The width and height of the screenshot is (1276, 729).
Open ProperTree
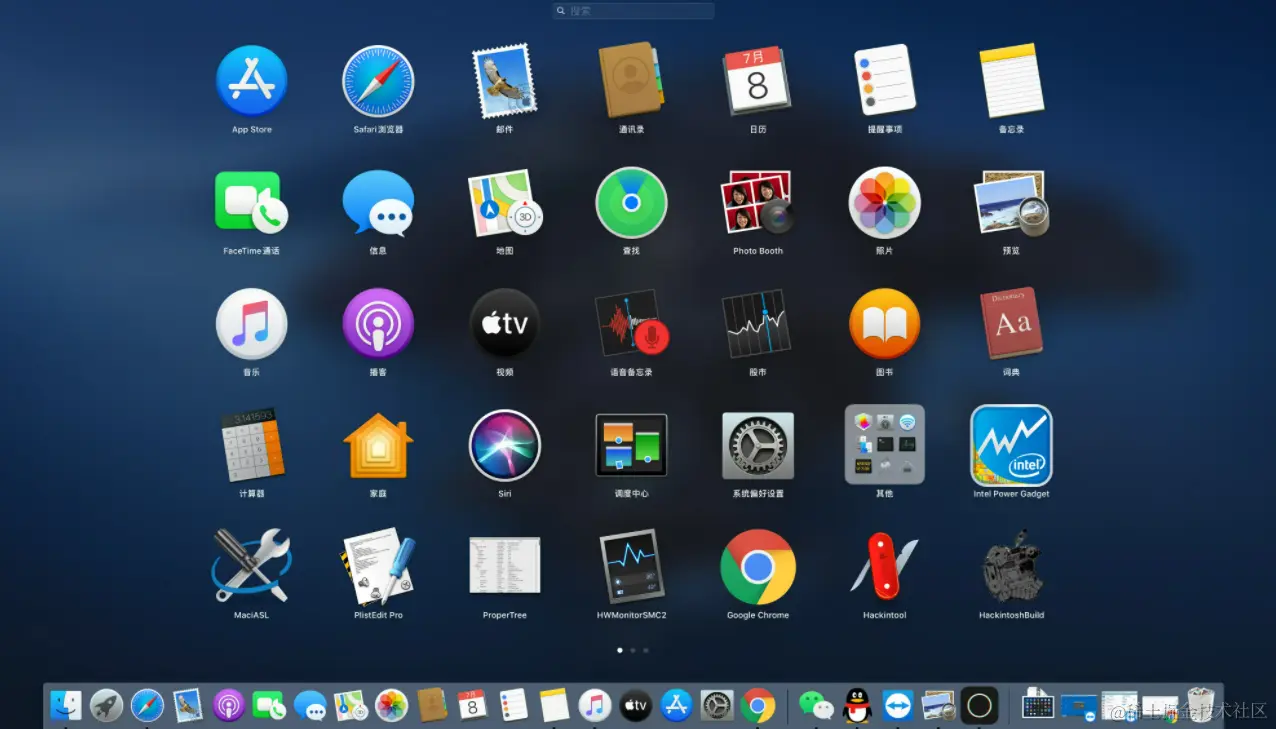(x=504, y=566)
